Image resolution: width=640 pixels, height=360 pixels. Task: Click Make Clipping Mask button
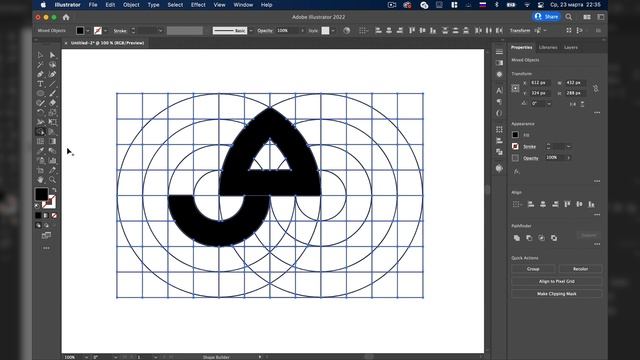point(557,293)
